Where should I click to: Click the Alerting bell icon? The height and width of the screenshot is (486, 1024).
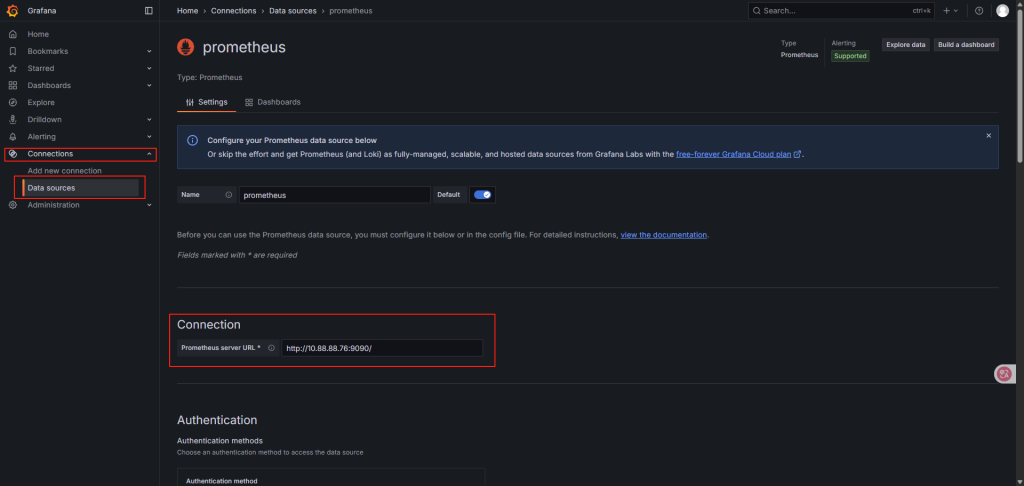click(x=13, y=136)
